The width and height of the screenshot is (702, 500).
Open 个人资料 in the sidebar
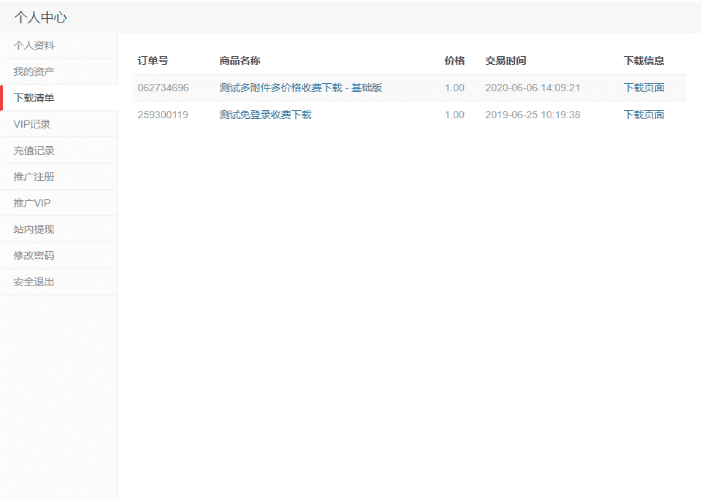(34, 46)
